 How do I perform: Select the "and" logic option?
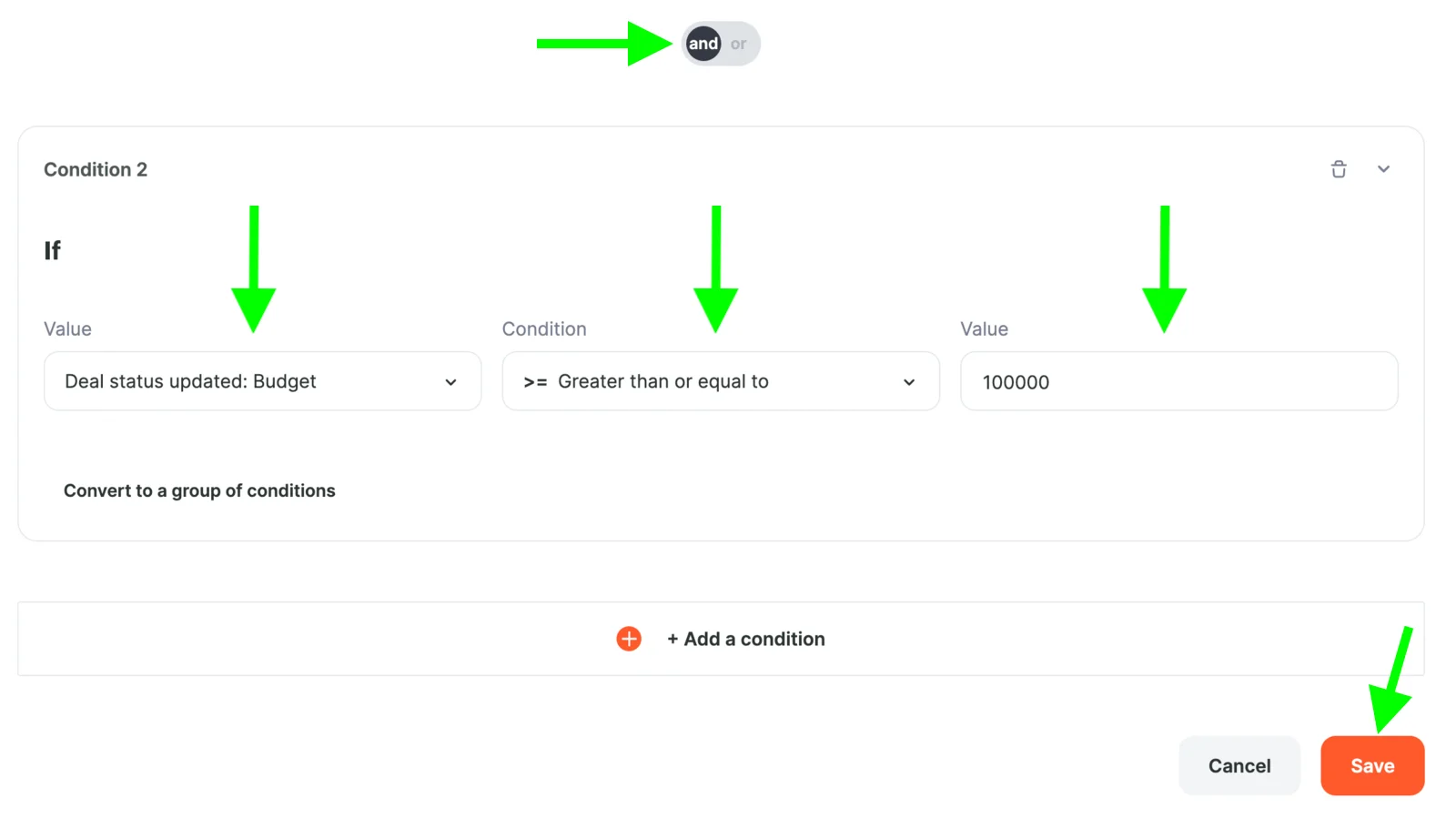703,44
